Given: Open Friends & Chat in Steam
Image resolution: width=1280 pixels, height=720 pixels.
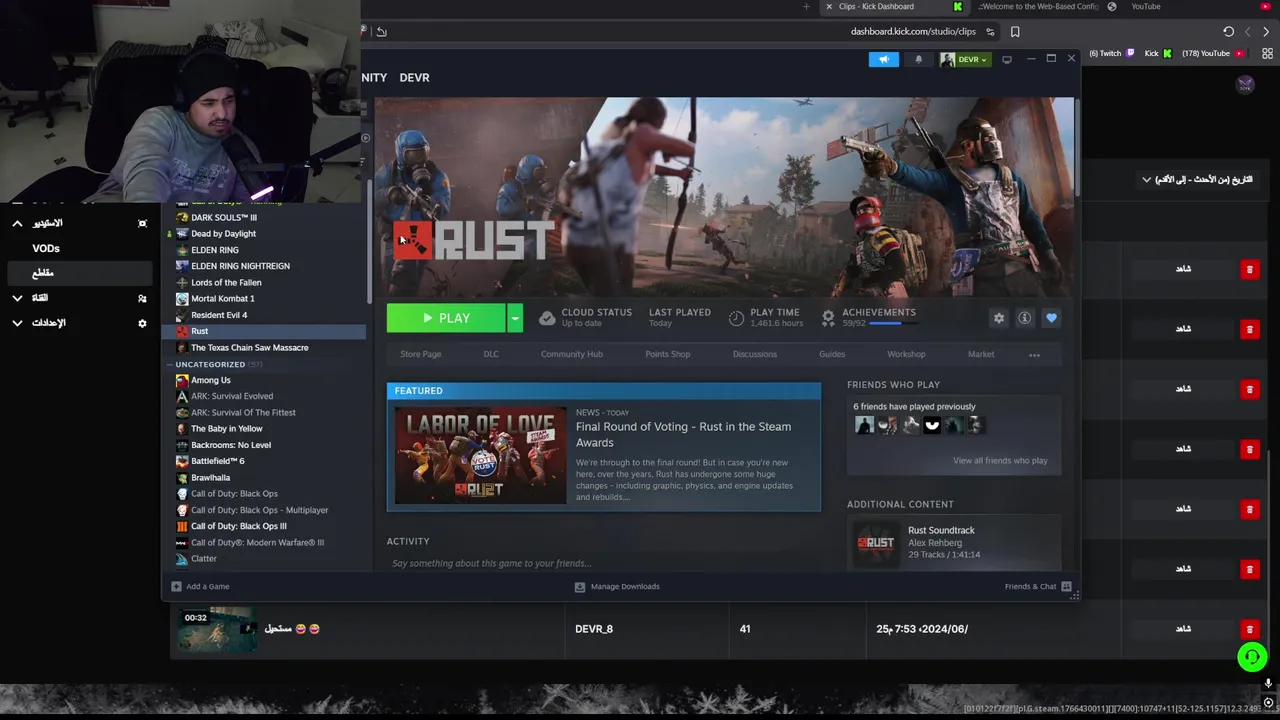Looking at the screenshot, I should tap(1038, 586).
